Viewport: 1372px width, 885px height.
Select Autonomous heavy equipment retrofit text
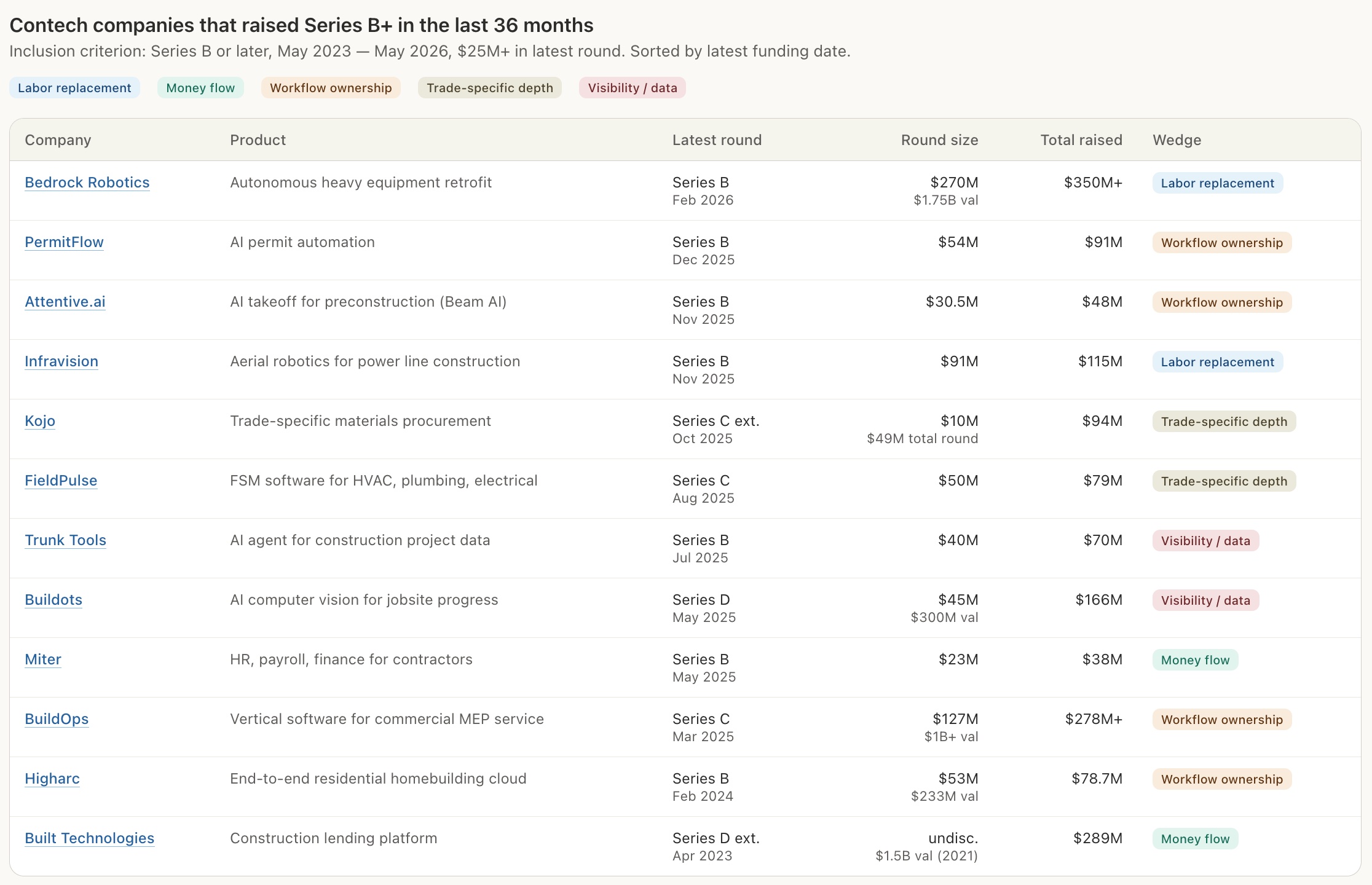361,183
